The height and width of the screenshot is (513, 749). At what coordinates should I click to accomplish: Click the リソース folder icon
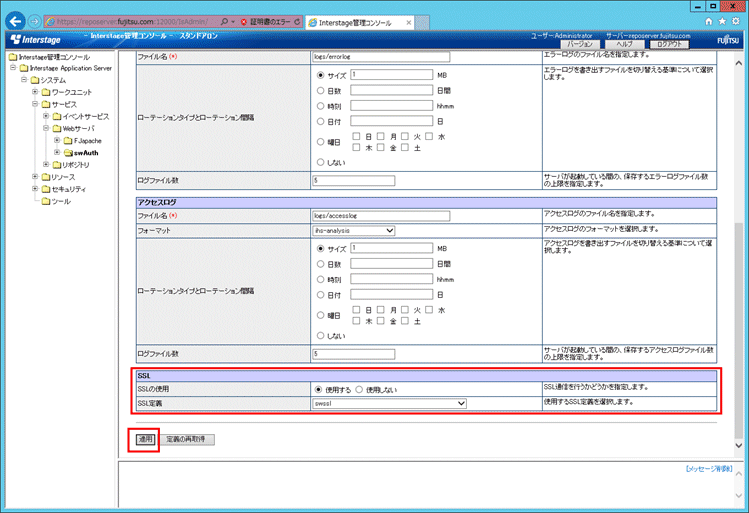46,177
